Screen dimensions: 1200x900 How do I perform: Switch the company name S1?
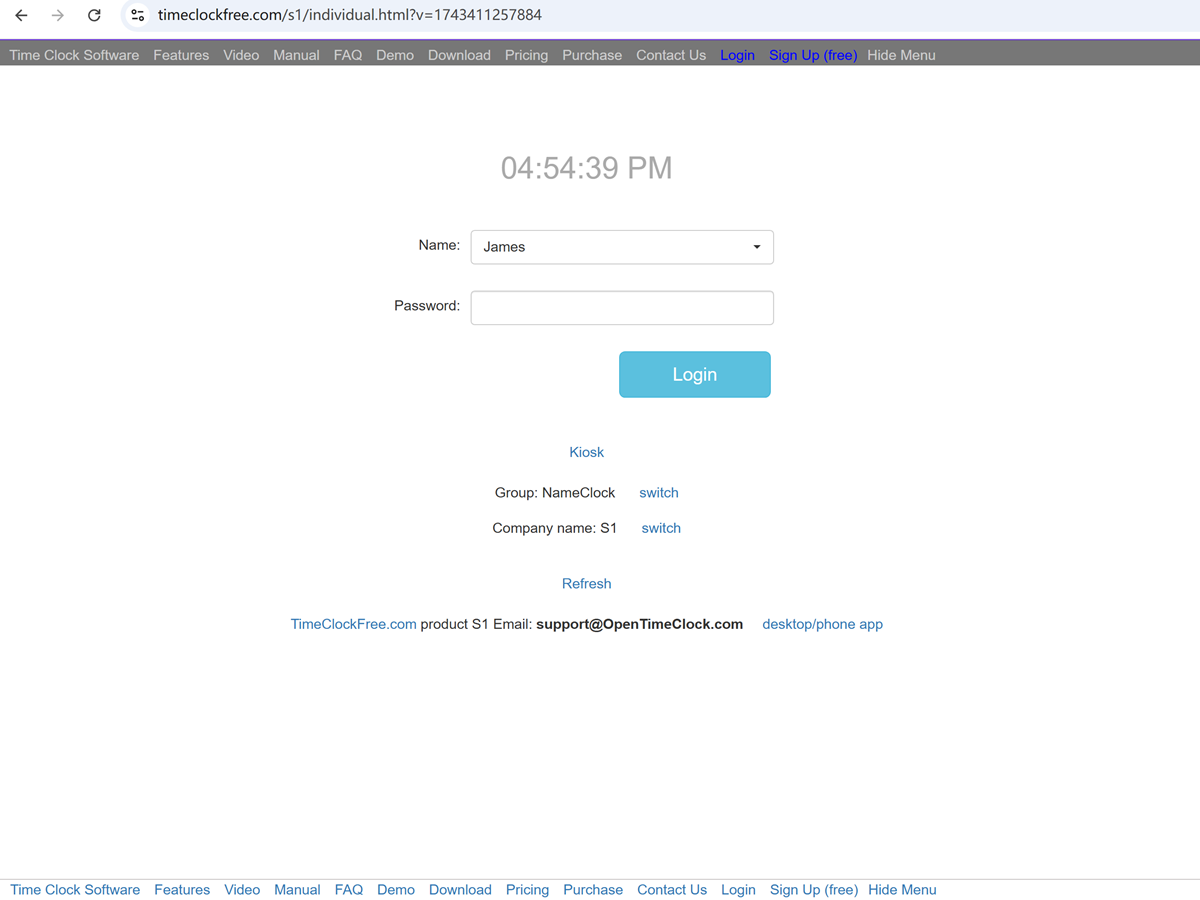click(661, 528)
